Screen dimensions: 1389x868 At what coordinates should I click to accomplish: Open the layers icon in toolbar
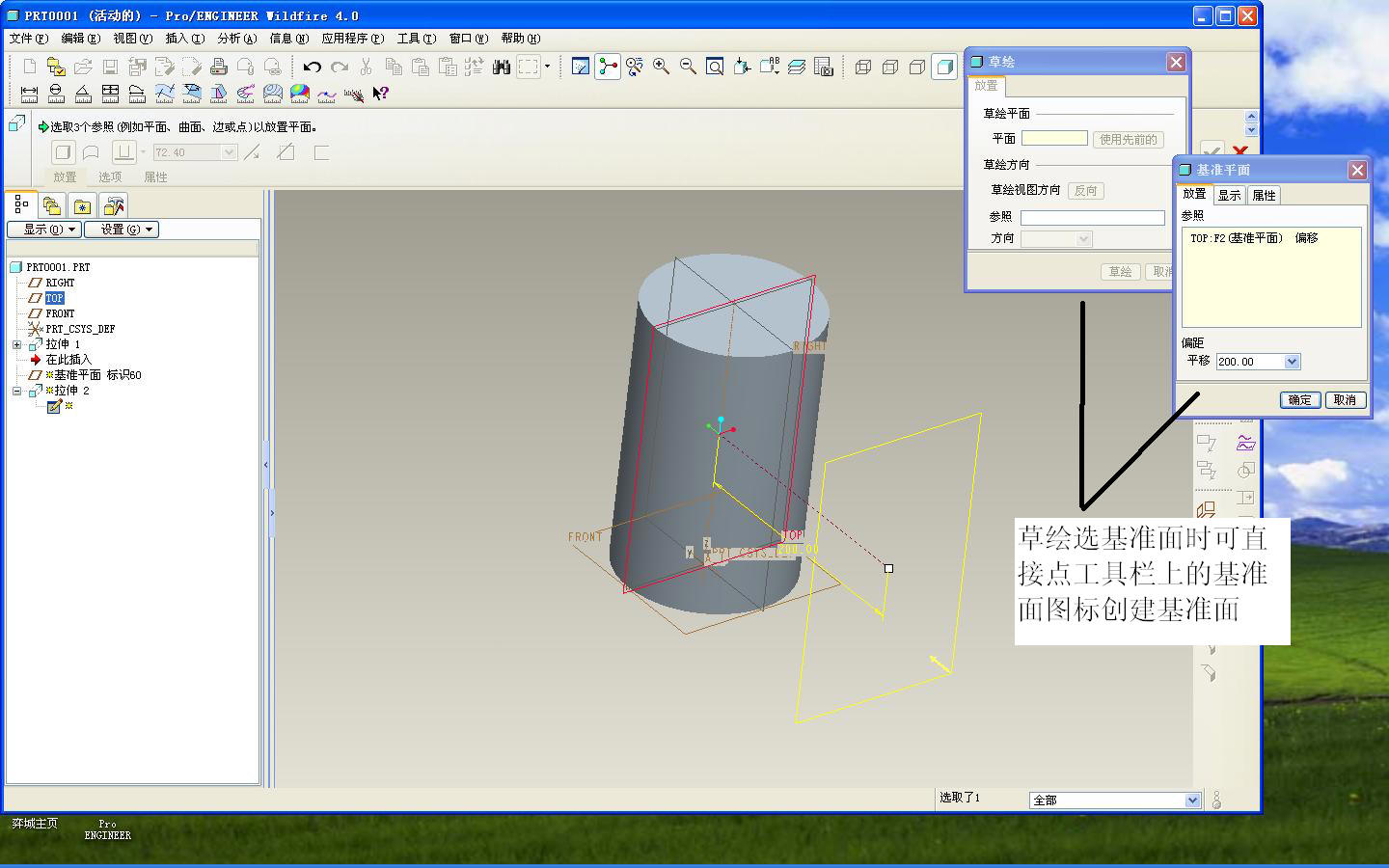tap(796, 67)
